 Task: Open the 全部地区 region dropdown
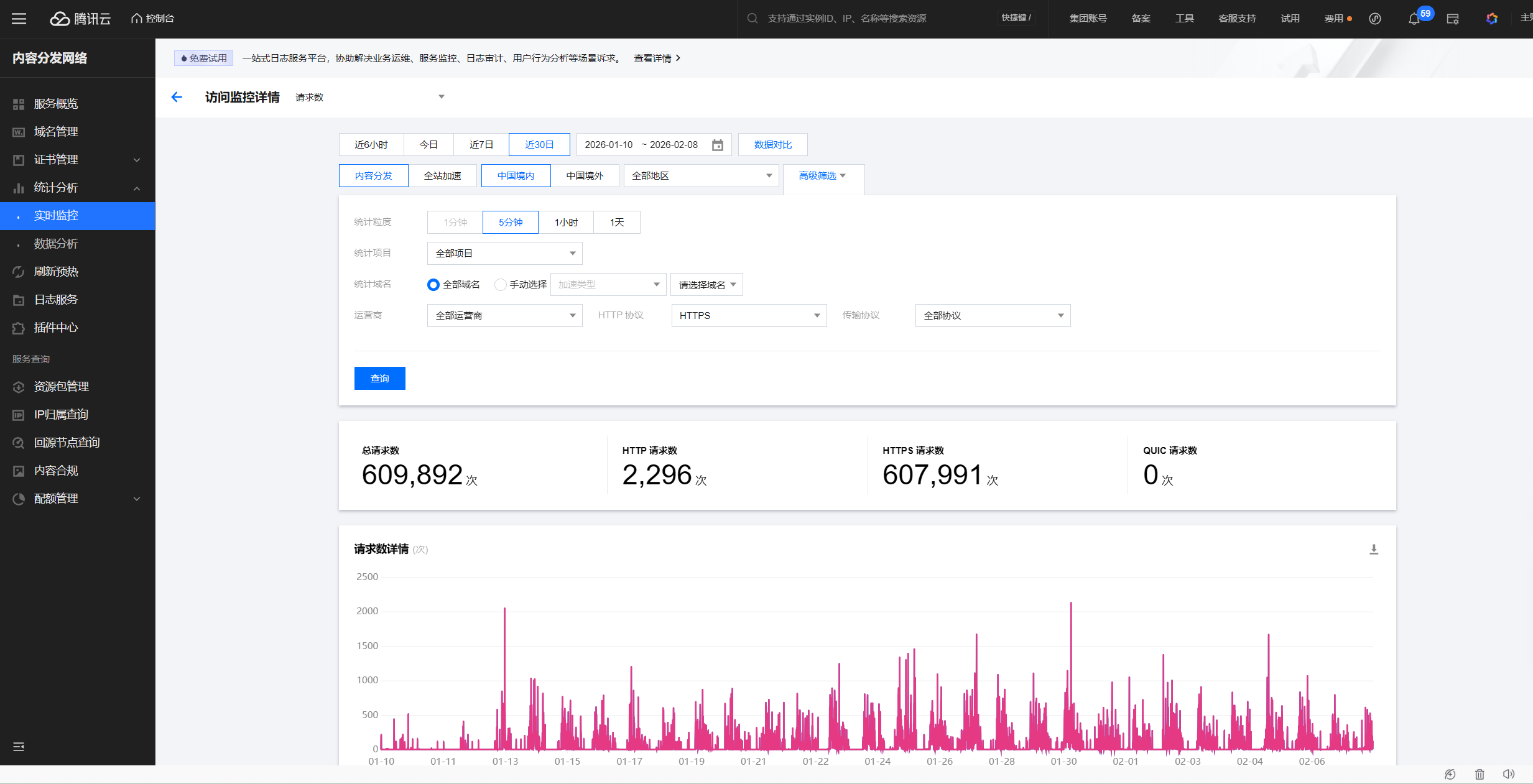pos(701,176)
